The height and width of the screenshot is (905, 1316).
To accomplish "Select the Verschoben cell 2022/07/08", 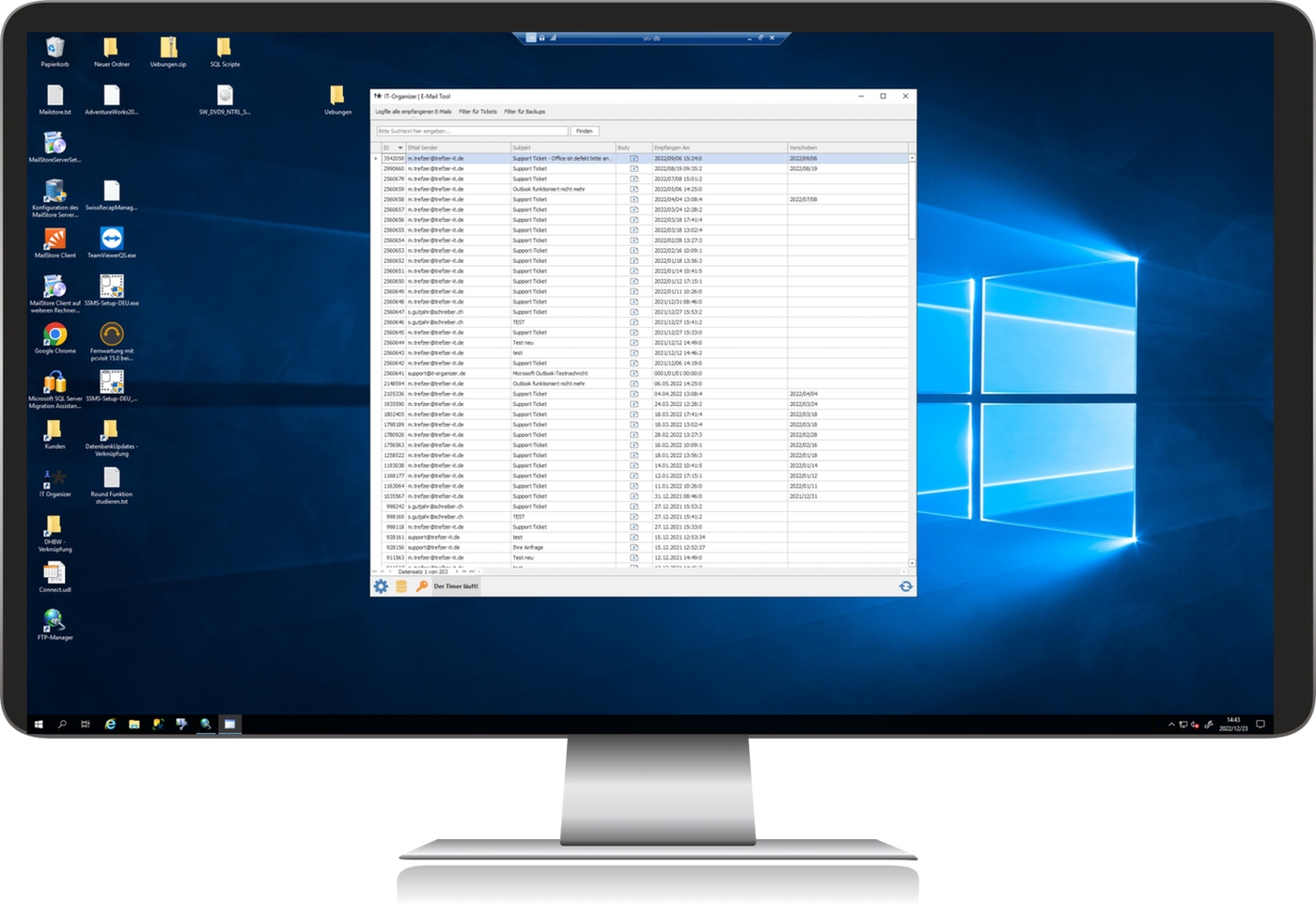I will click(848, 199).
